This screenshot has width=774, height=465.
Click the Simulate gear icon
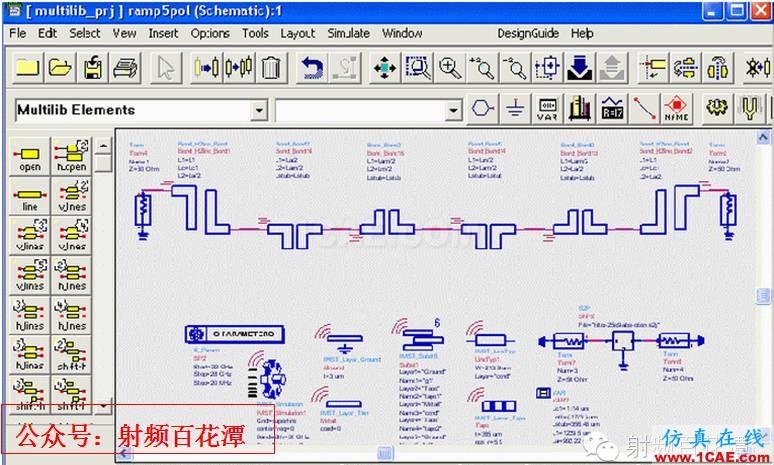pyautogui.click(x=717, y=108)
